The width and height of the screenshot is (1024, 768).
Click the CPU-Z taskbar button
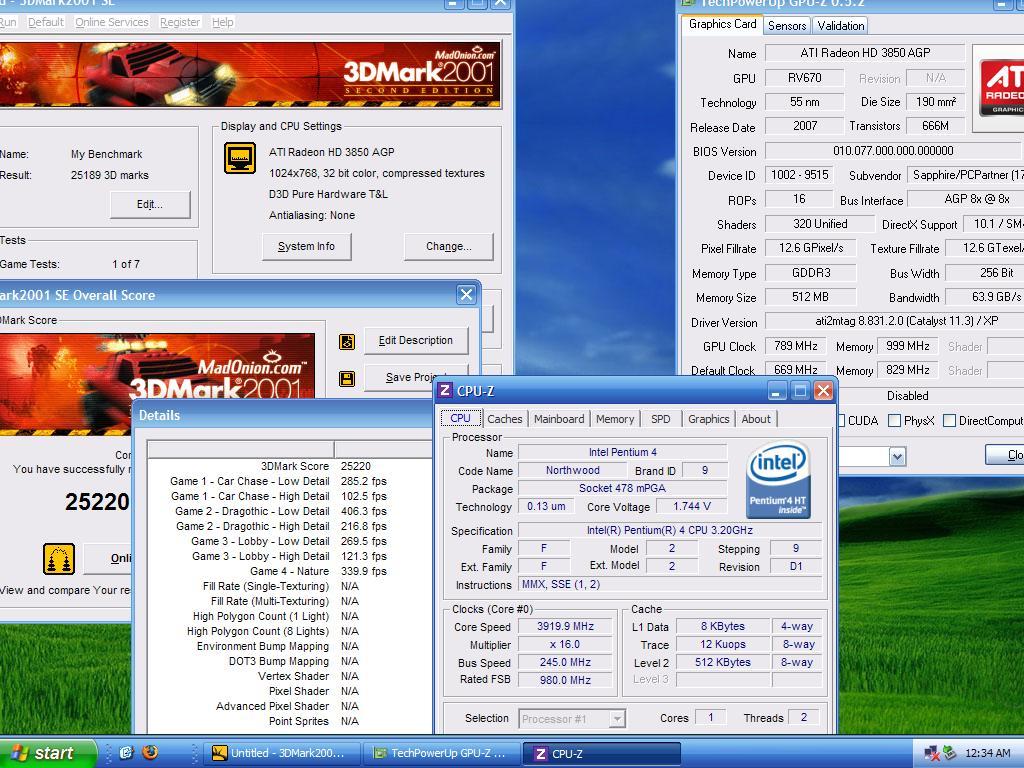602,753
